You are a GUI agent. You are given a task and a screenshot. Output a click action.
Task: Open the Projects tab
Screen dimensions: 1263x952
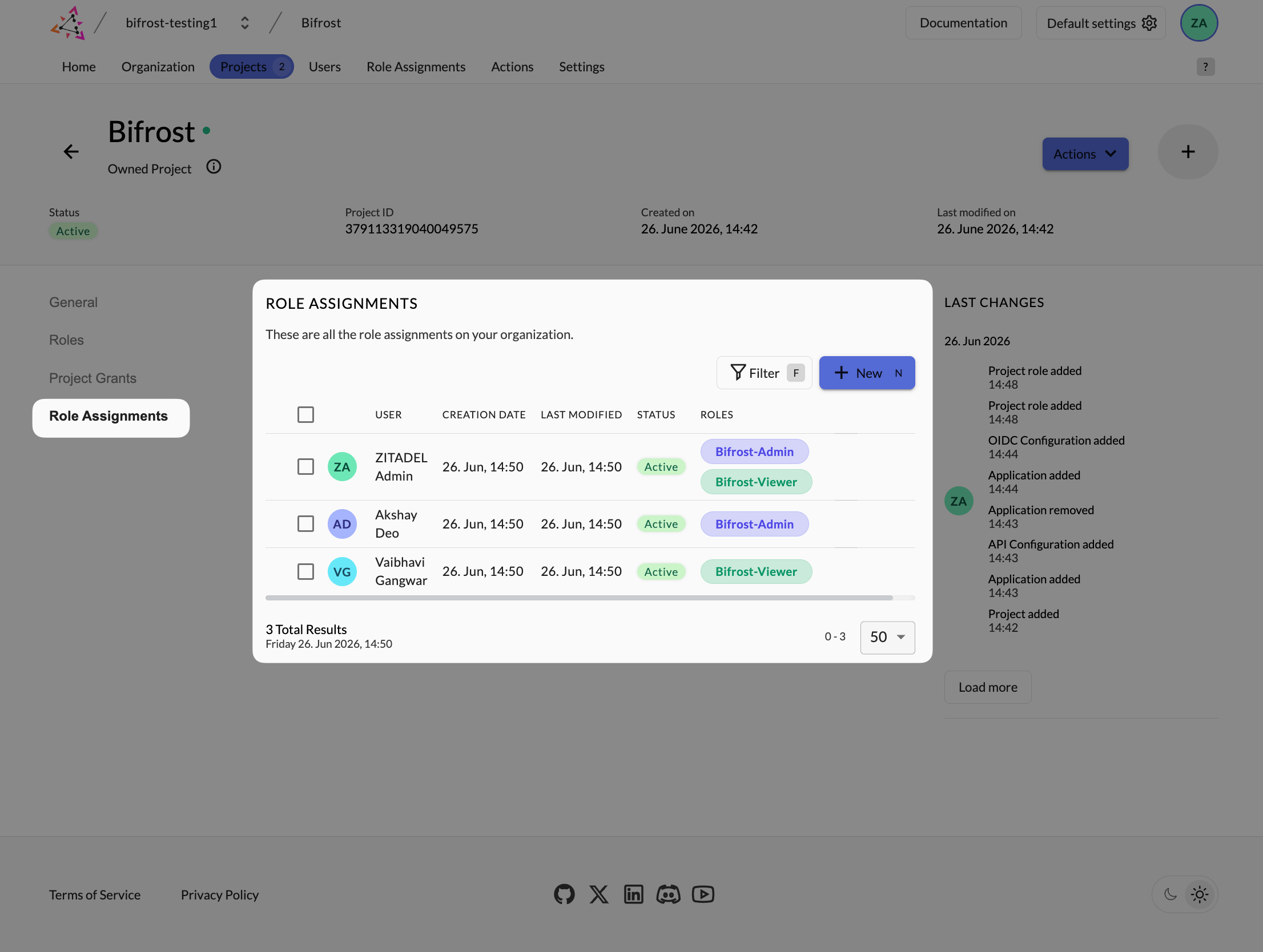(251, 67)
